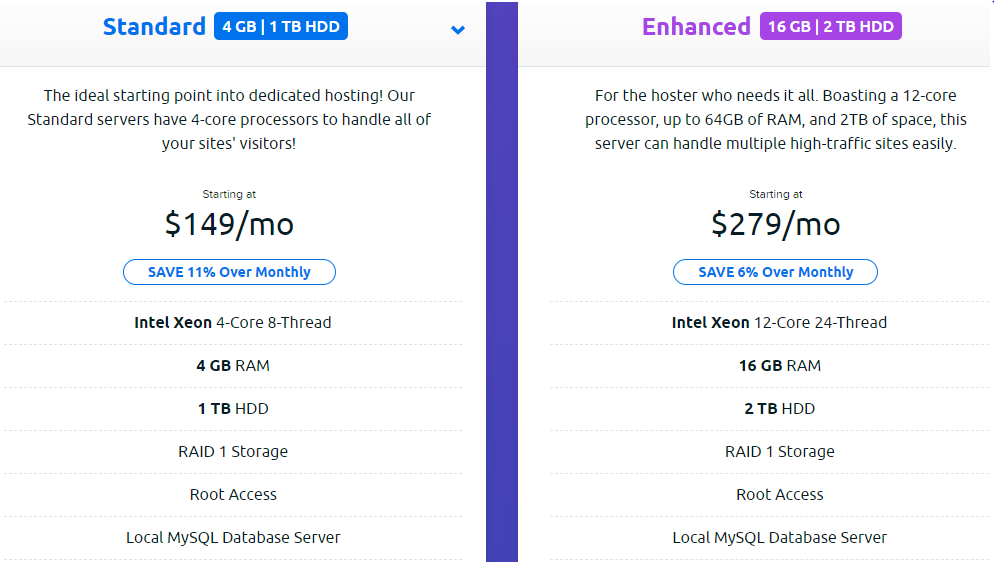This screenshot has width=994, height=562.
Task: Click the purple 16 GB | 2 TB HDD badge
Action: 831,27
